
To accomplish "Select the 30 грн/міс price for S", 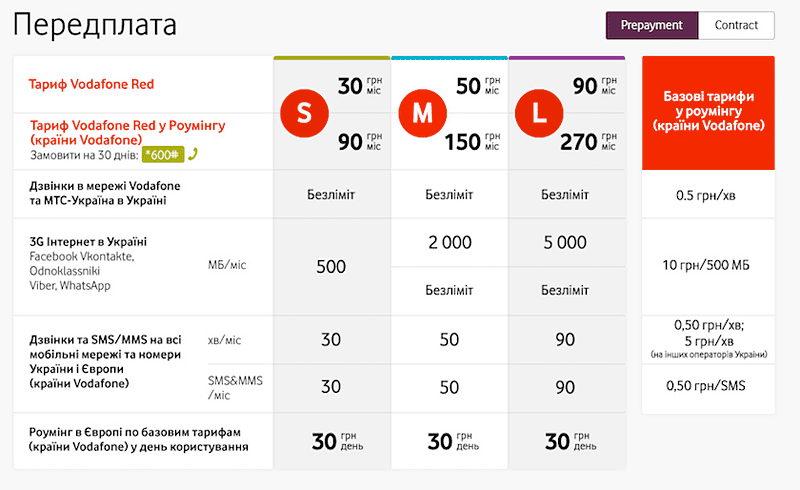I will (x=360, y=86).
